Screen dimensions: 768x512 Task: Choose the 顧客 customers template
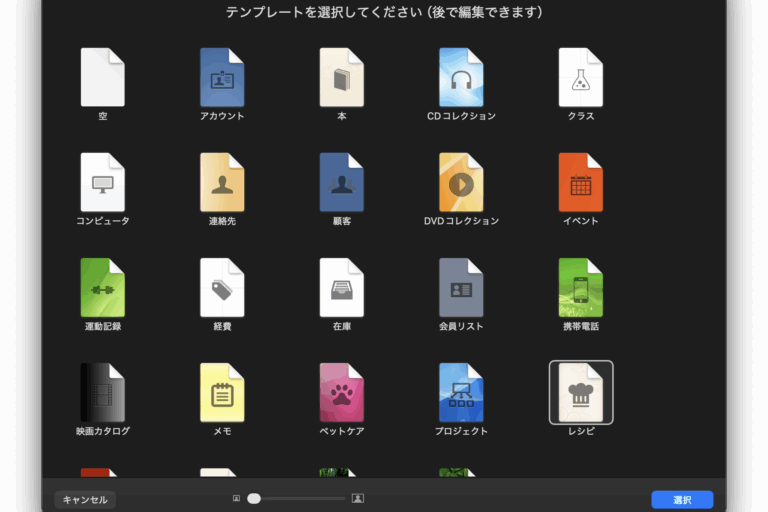[x=341, y=183]
